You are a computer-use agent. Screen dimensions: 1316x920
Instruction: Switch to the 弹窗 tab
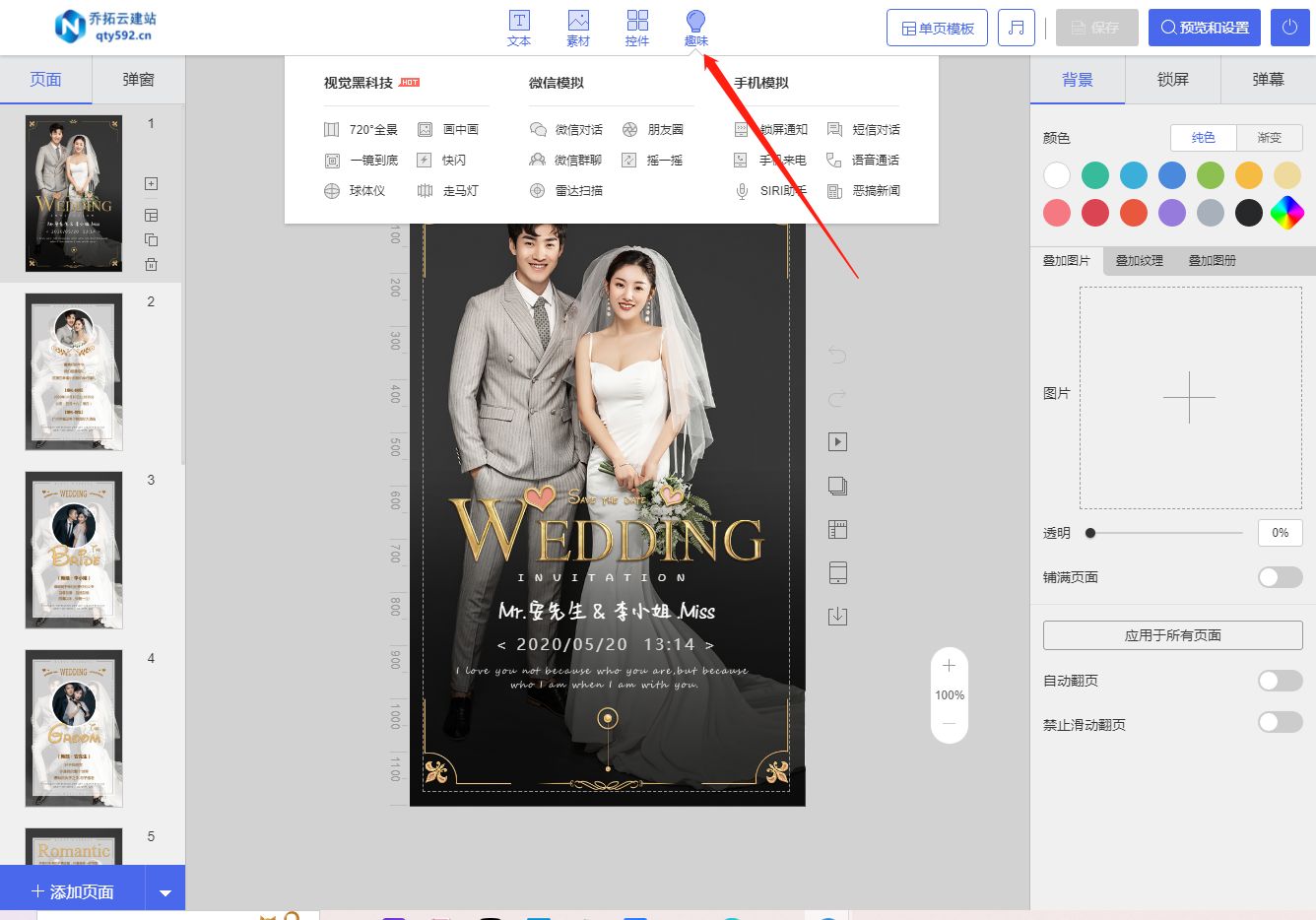(138, 79)
